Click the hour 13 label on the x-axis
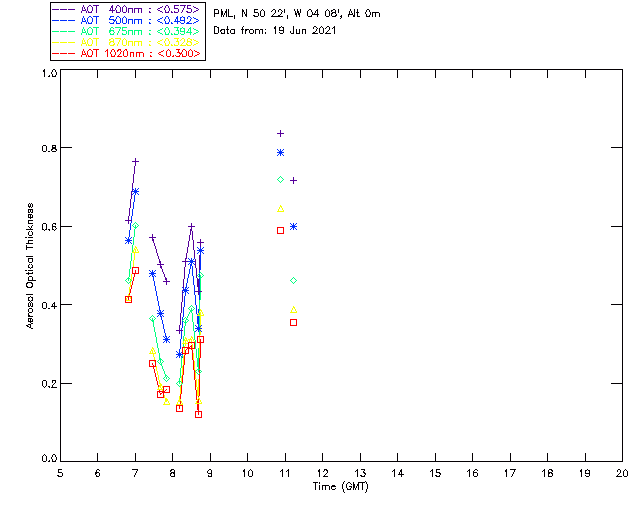Screen dimensions: 640x512 [x=360, y=473]
